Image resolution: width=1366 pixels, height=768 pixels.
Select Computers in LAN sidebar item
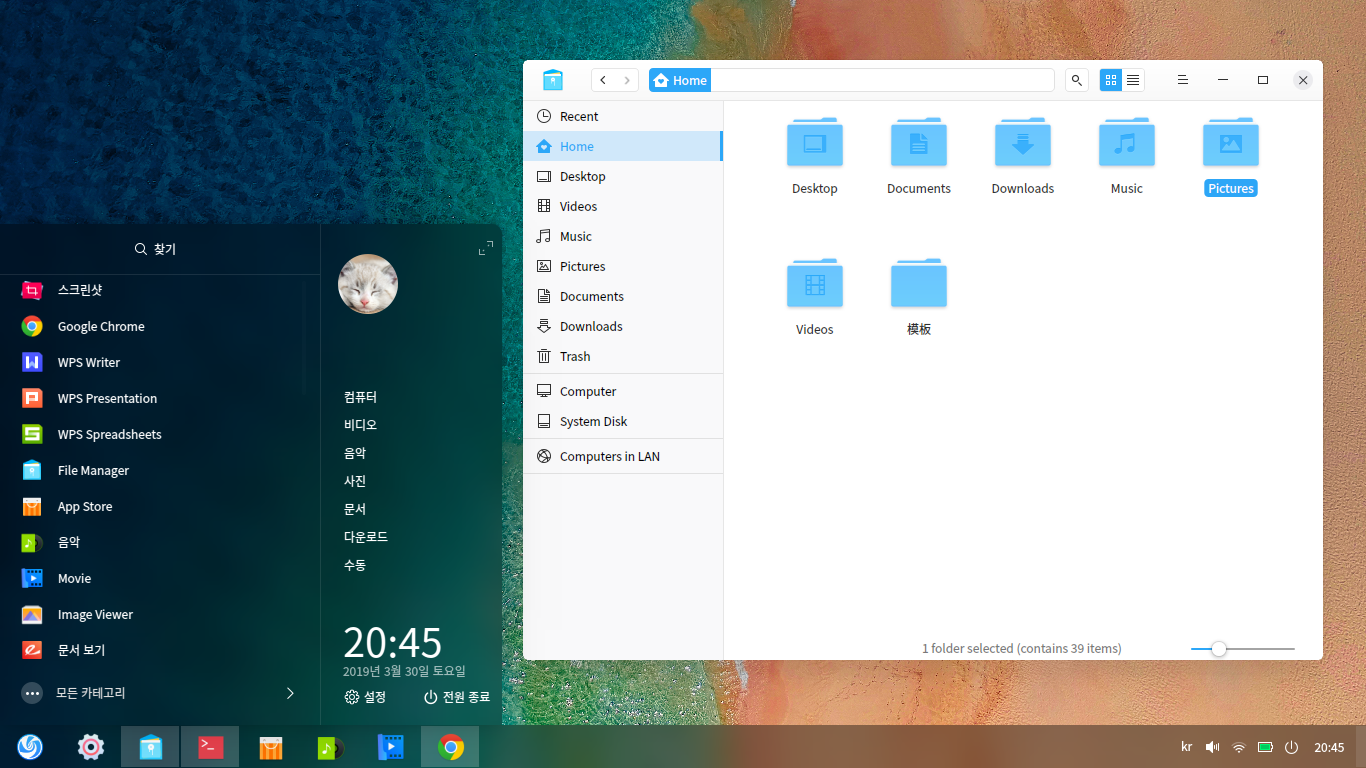pyautogui.click(x=609, y=456)
